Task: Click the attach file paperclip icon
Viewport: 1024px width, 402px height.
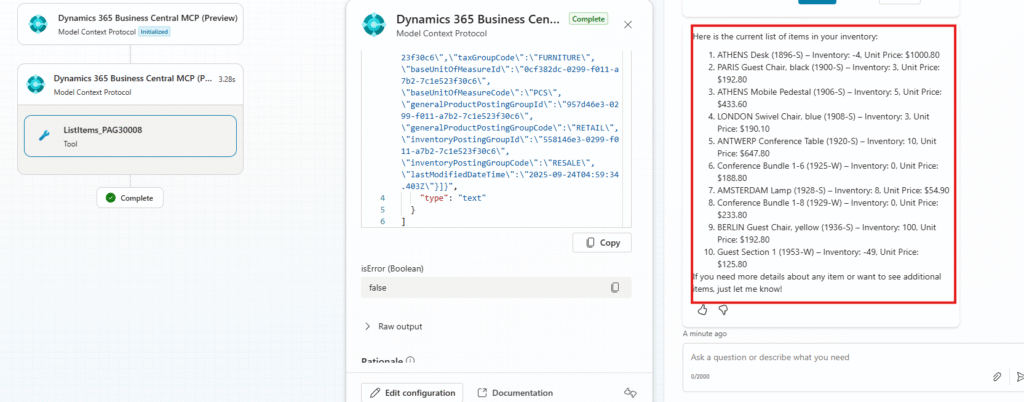Action: (x=996, y=376)
